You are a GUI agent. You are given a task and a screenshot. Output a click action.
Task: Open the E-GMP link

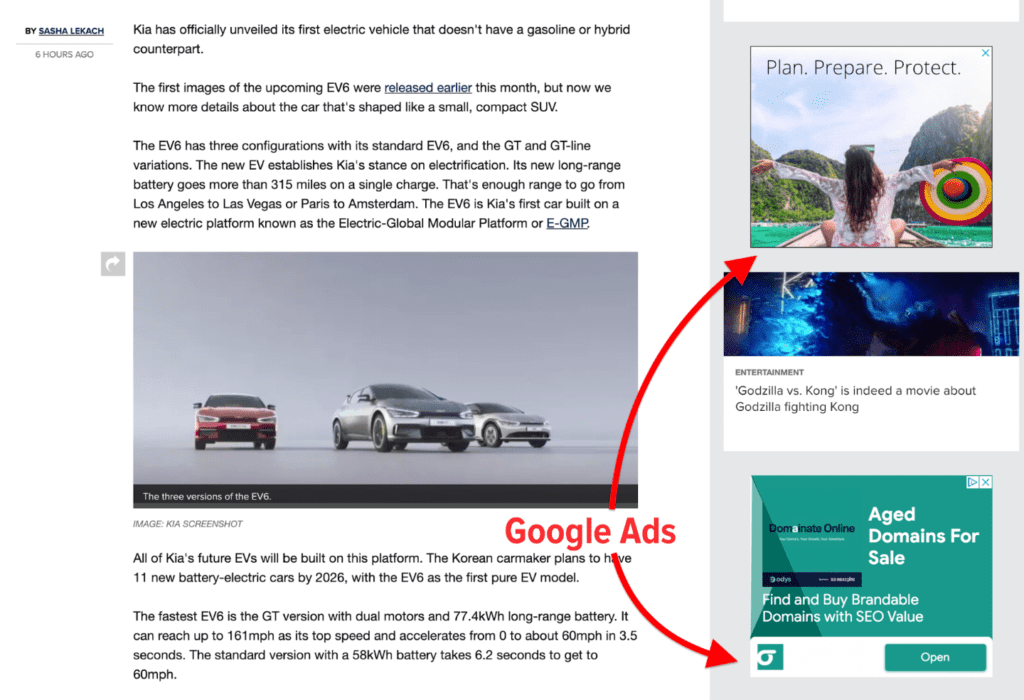tap(567, 223)
